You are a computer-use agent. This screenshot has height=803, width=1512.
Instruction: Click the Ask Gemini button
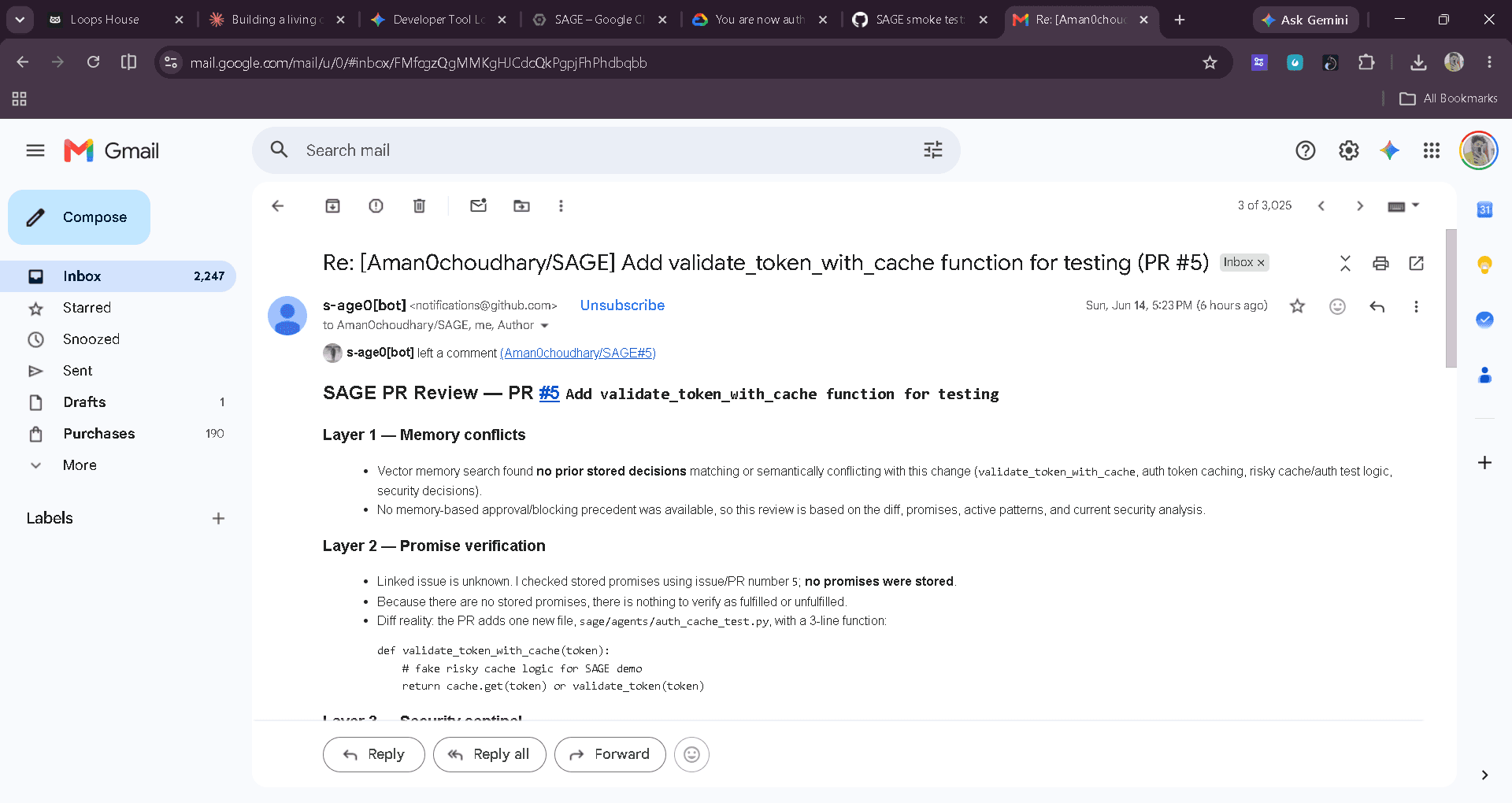[x=1305, y=20]
